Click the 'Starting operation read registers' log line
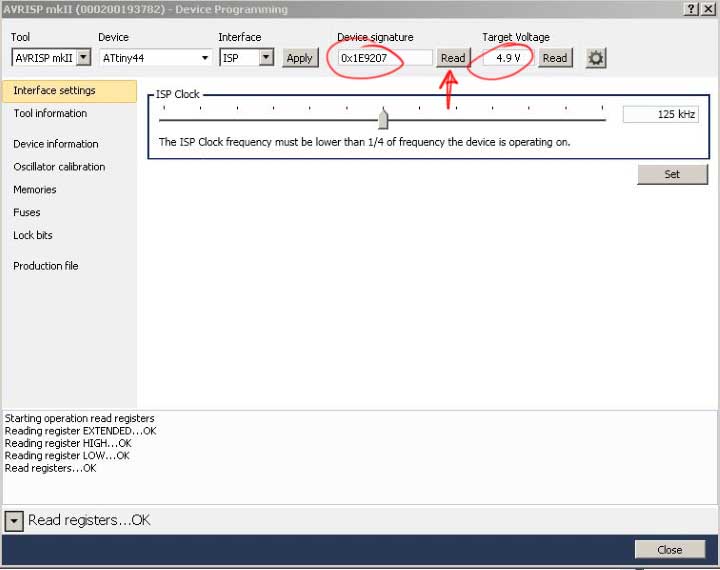 [x=79, y=418]
